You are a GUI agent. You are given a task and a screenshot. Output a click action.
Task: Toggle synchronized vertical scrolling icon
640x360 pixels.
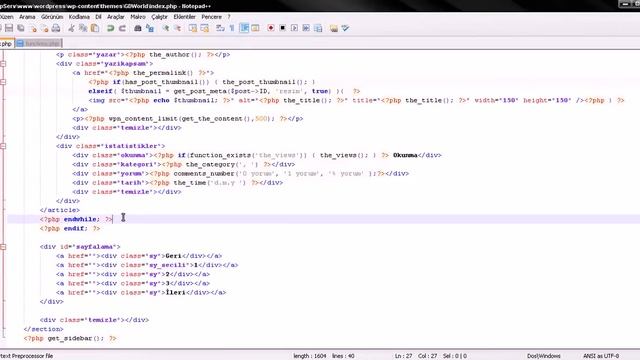(193, 28)
